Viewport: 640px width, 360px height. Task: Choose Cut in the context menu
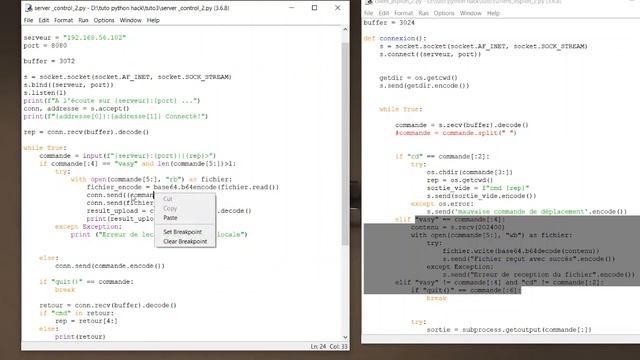point(168,199)
